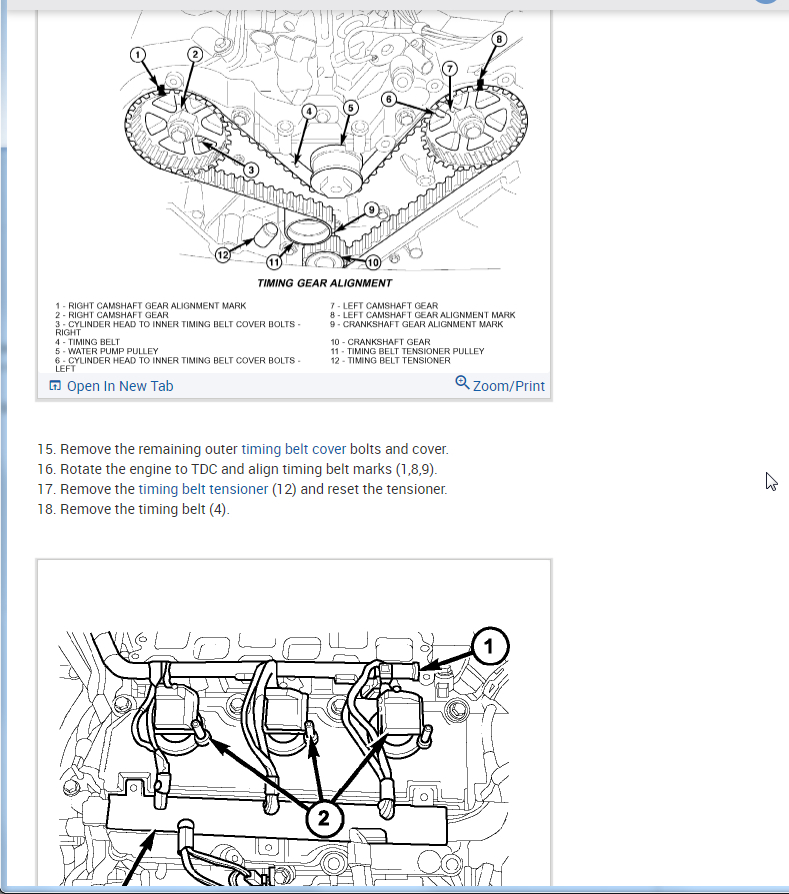Click legend entry '9 - CRANKSHAFT GEAR ALIGNMENT MARK'
Screen dimensions: 789x894
[x=417, y=324]
